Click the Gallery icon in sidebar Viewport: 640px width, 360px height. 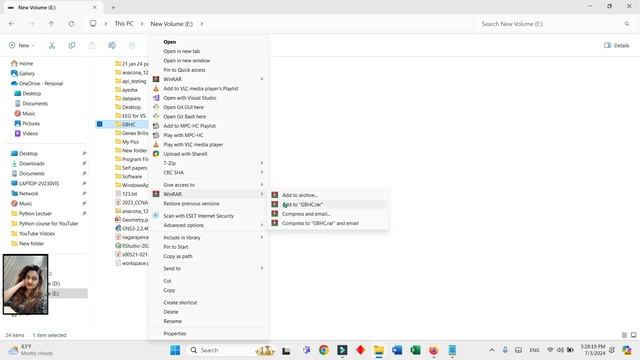coord(14,73)
